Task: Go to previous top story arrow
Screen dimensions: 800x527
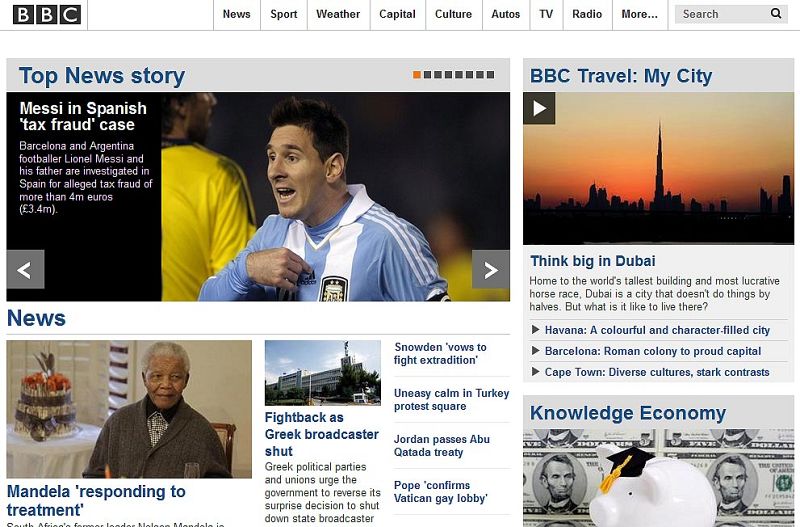Action: pos(25,269)
